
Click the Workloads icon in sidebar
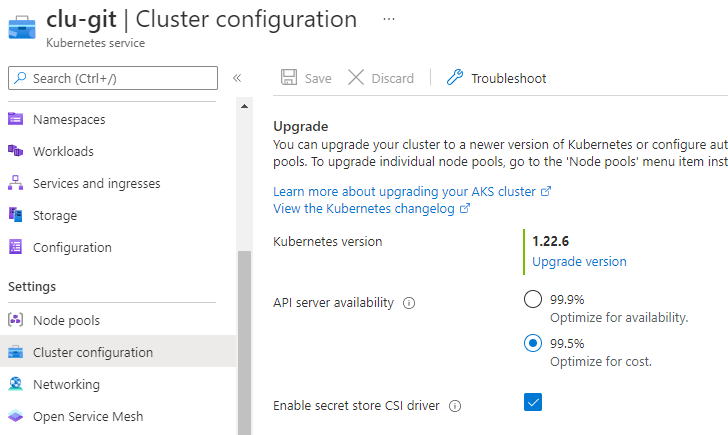tap(15, 151)
